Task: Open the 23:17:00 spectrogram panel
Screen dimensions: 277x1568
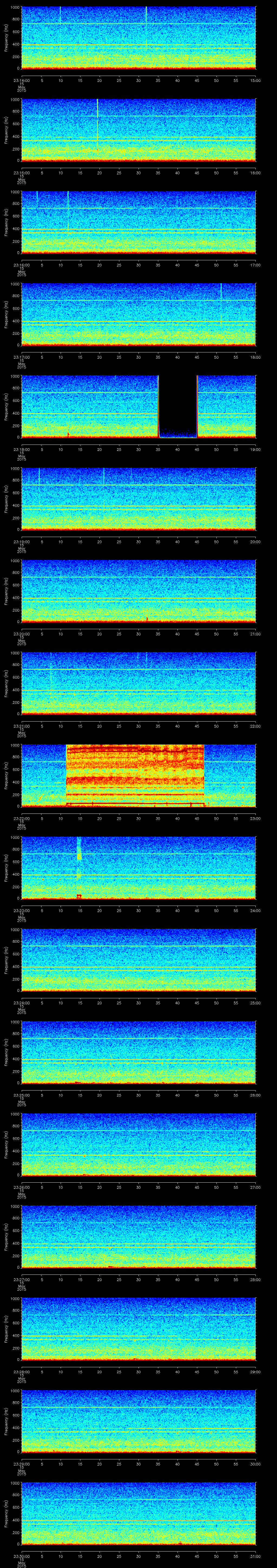Action: coord(138,315)
